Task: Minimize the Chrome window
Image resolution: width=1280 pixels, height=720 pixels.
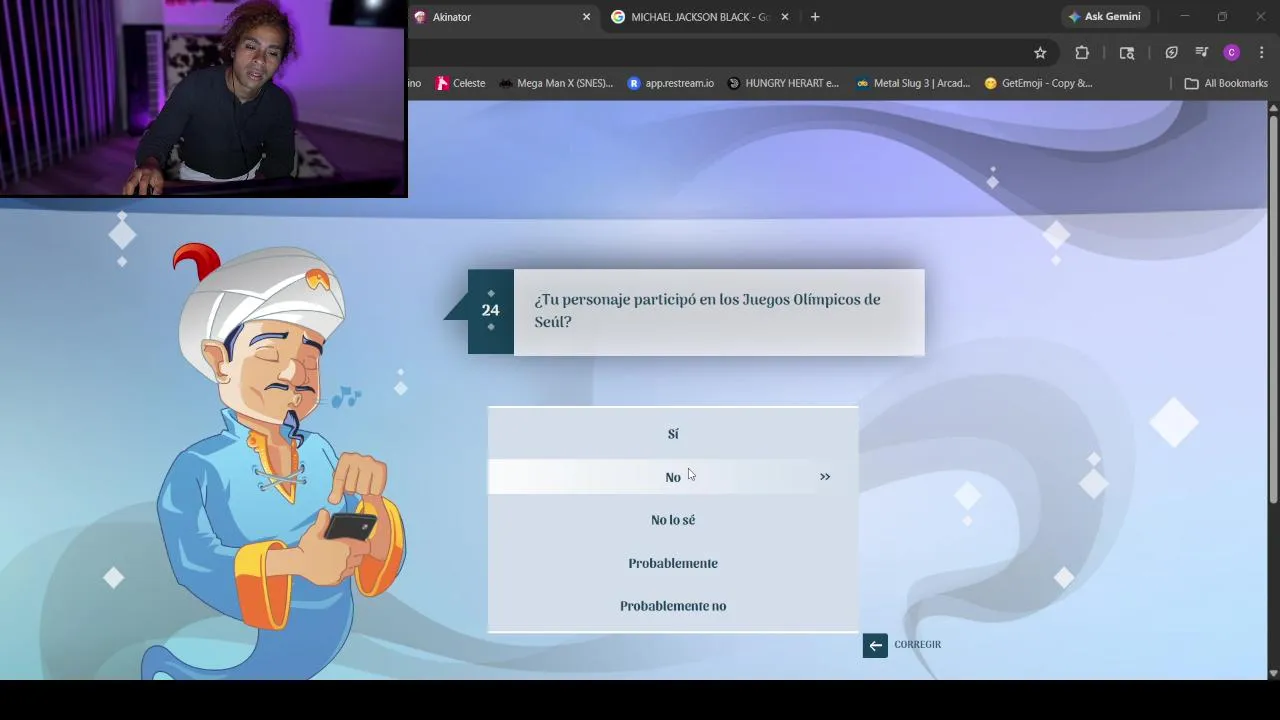Action: tap(1184, 17)
